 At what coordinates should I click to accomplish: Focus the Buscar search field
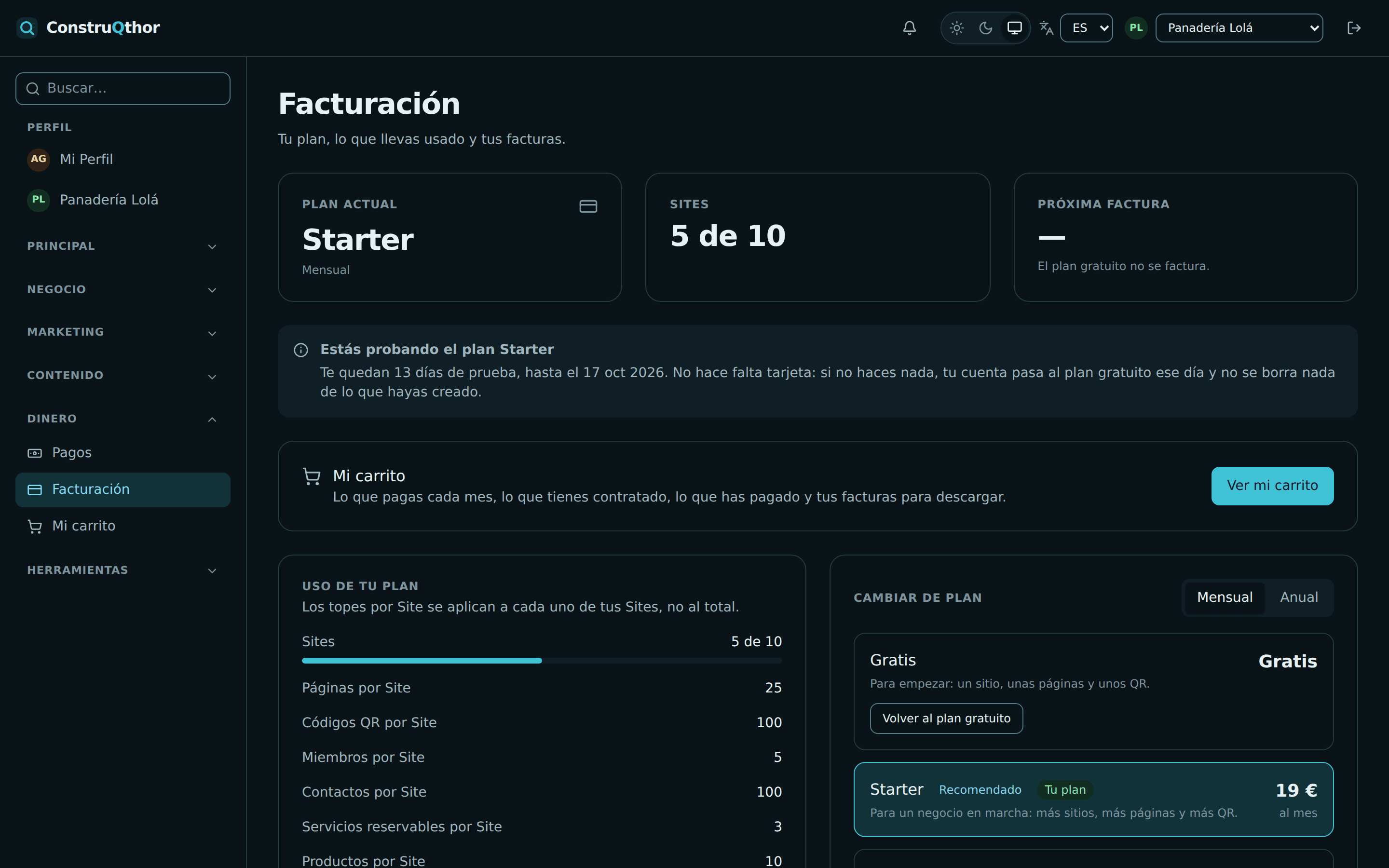(123, 88)
